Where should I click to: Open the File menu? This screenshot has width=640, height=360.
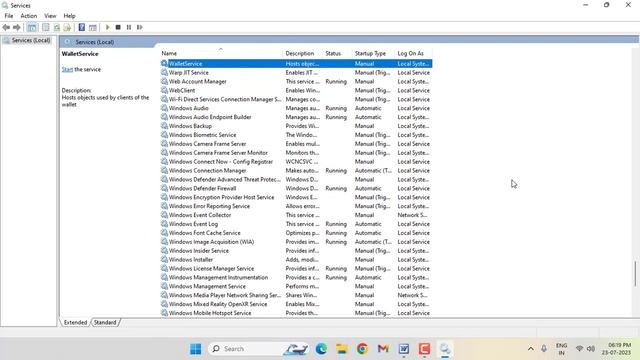(9, 16)
